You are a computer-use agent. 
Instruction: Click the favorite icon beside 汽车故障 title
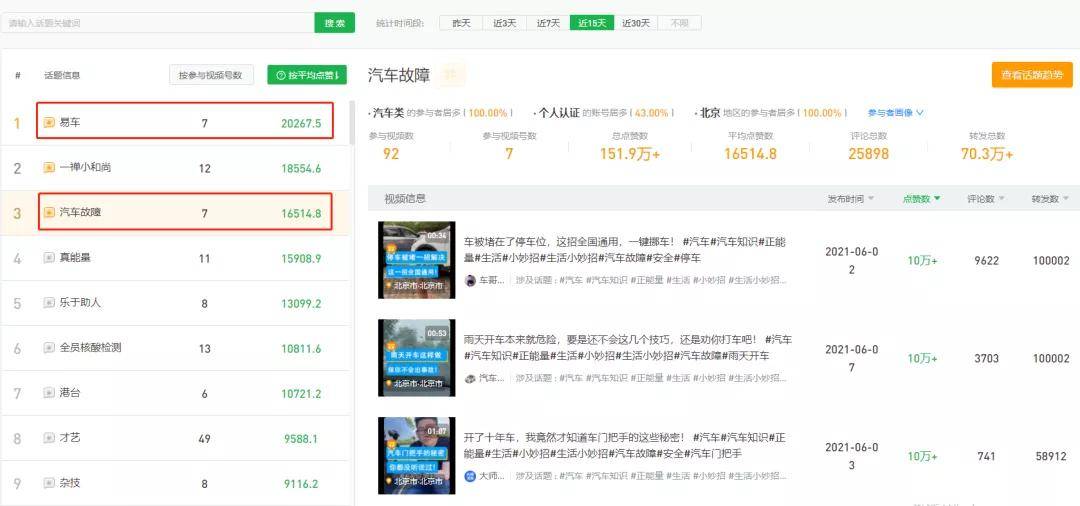click(x=452, y=75)
